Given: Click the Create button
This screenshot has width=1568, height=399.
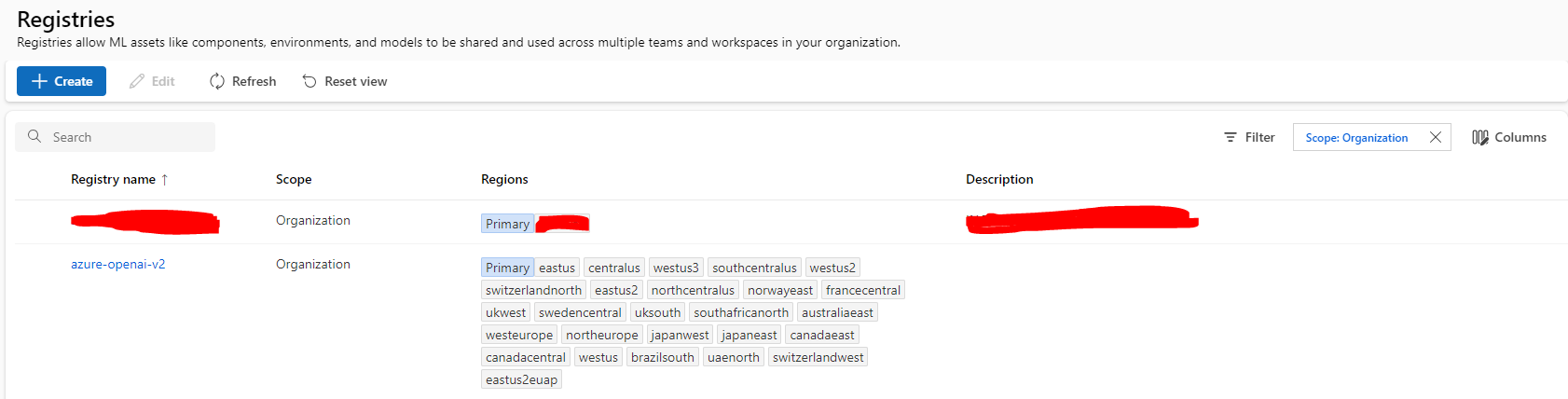Looking at the screenshot, I should (x=62, y=81).
